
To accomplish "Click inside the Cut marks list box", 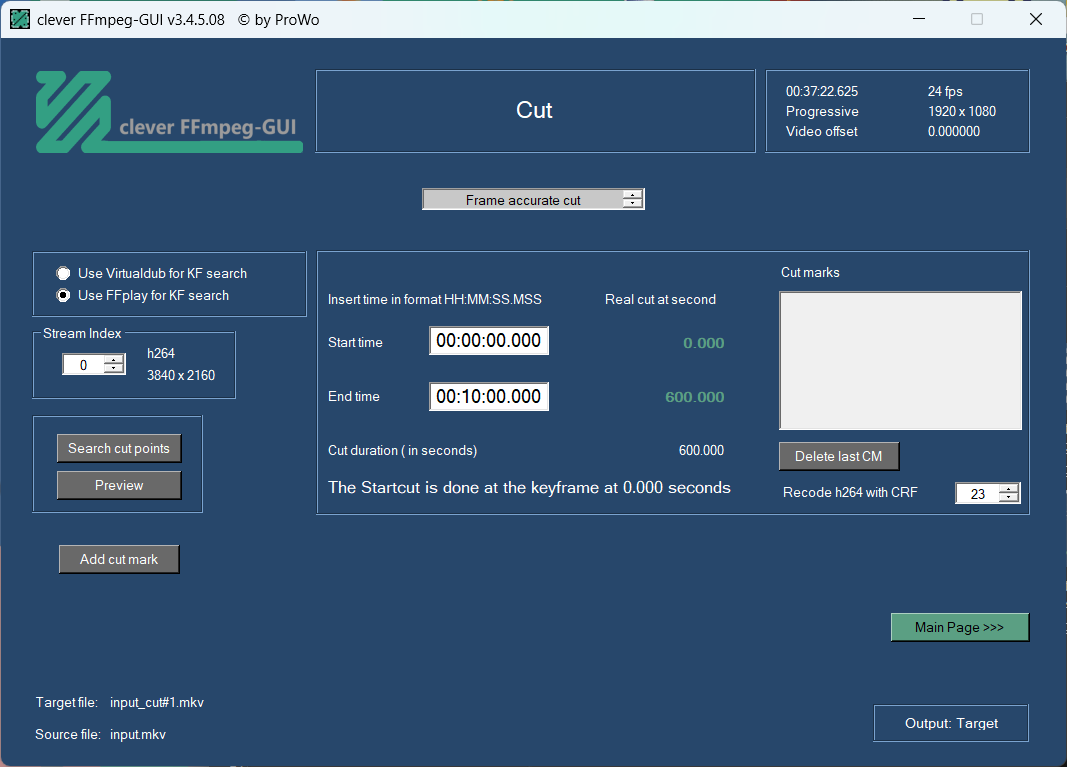I will [900, 361].
